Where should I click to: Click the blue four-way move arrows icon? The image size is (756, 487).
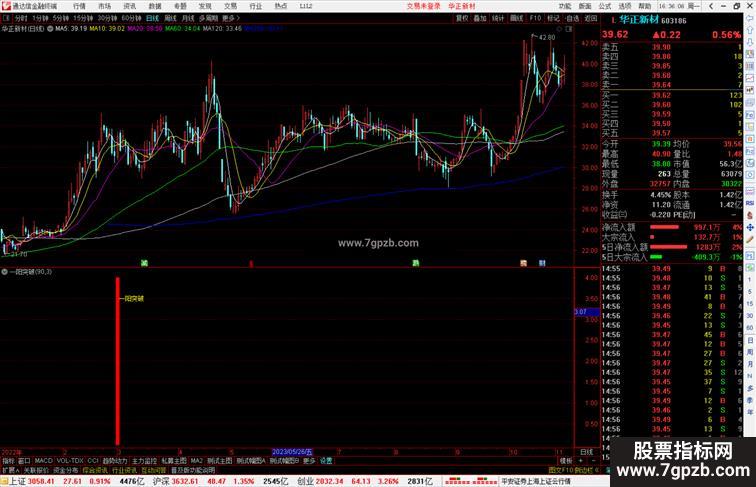pos(750,227)
